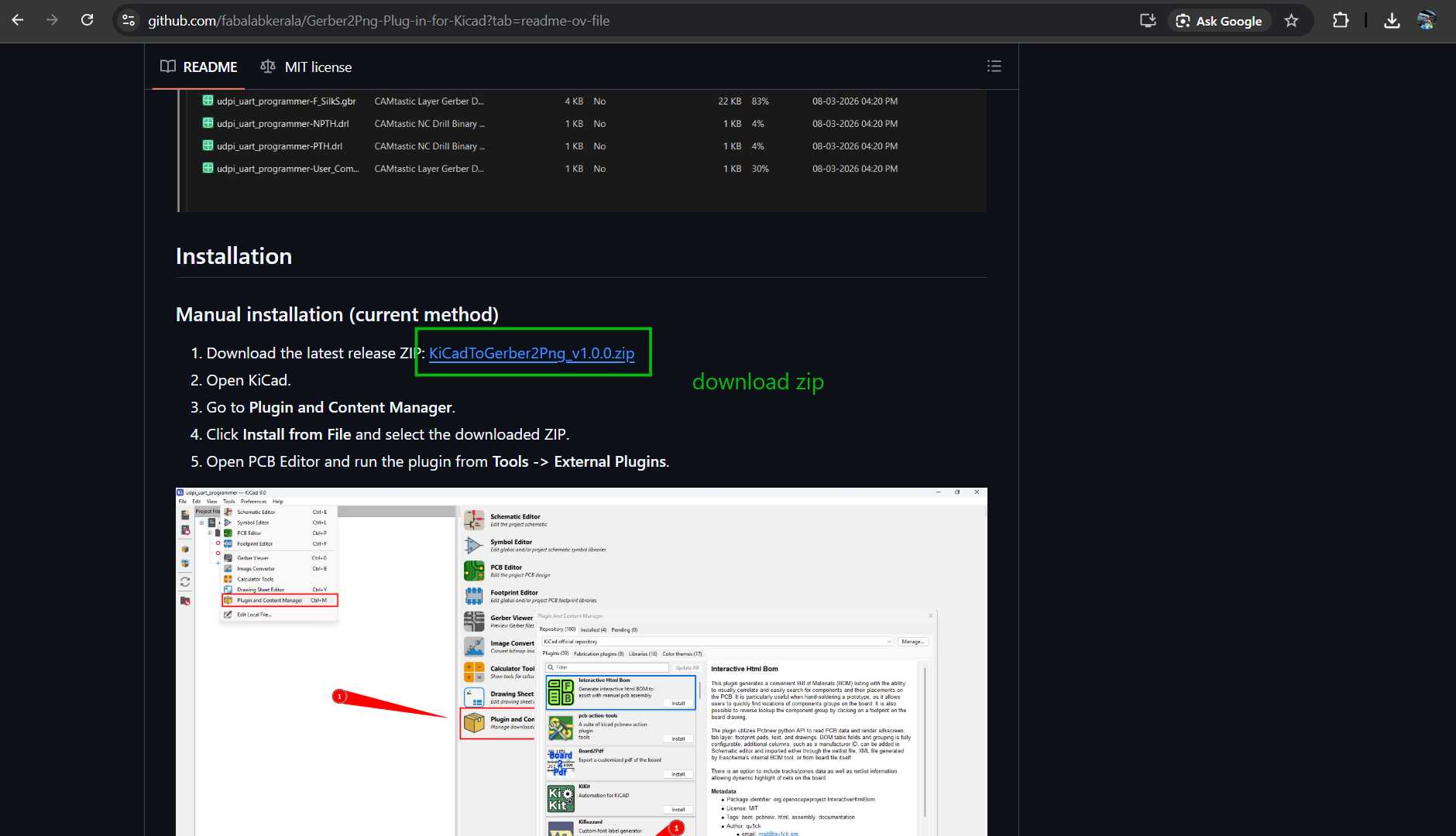Viewport: 1456px width, 836px height.
Task: Go back to the previous page
Action: pyautogui.click(x=18, y=21)
